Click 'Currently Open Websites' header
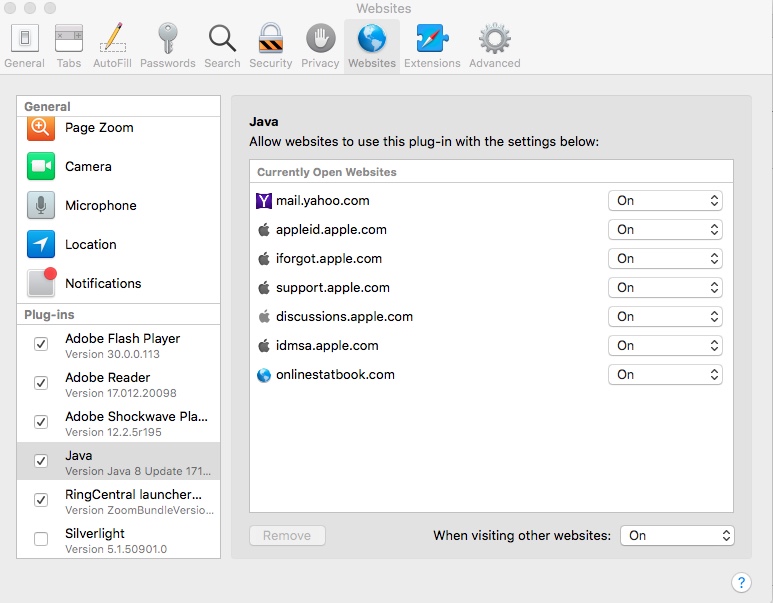Screen dimensions: 773x603 point(327,172)
